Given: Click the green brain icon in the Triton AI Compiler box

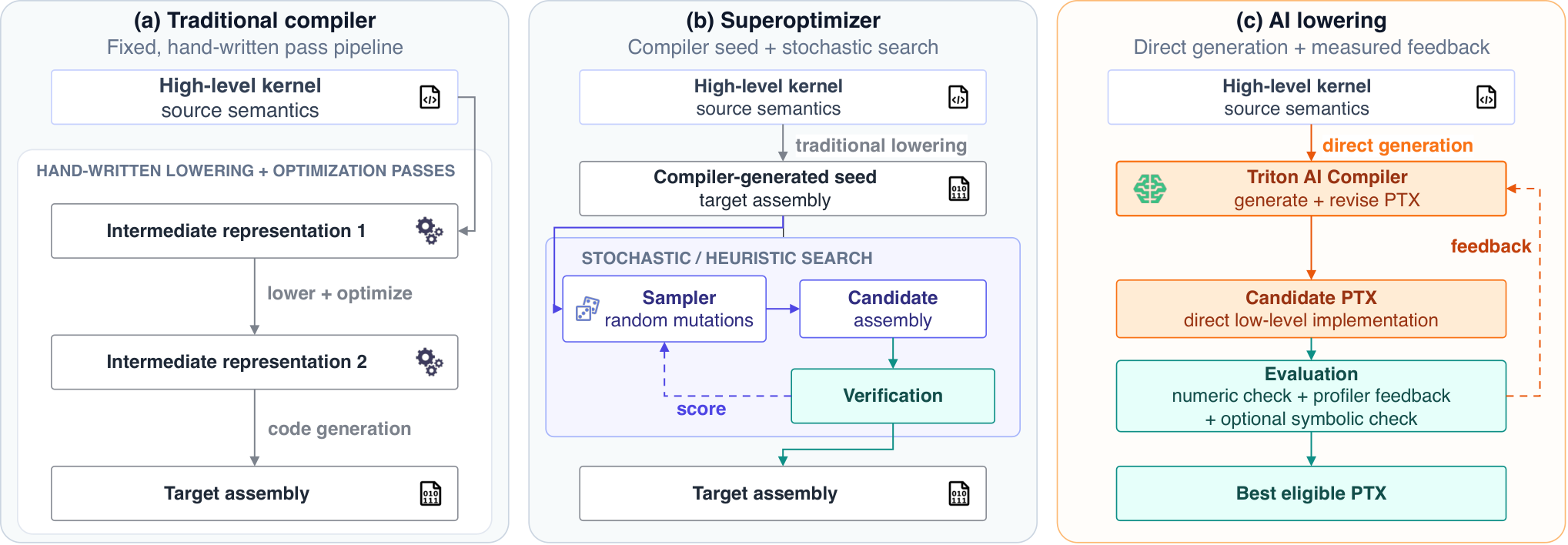Looking at the screenshot, I should tap(1150, 189).
